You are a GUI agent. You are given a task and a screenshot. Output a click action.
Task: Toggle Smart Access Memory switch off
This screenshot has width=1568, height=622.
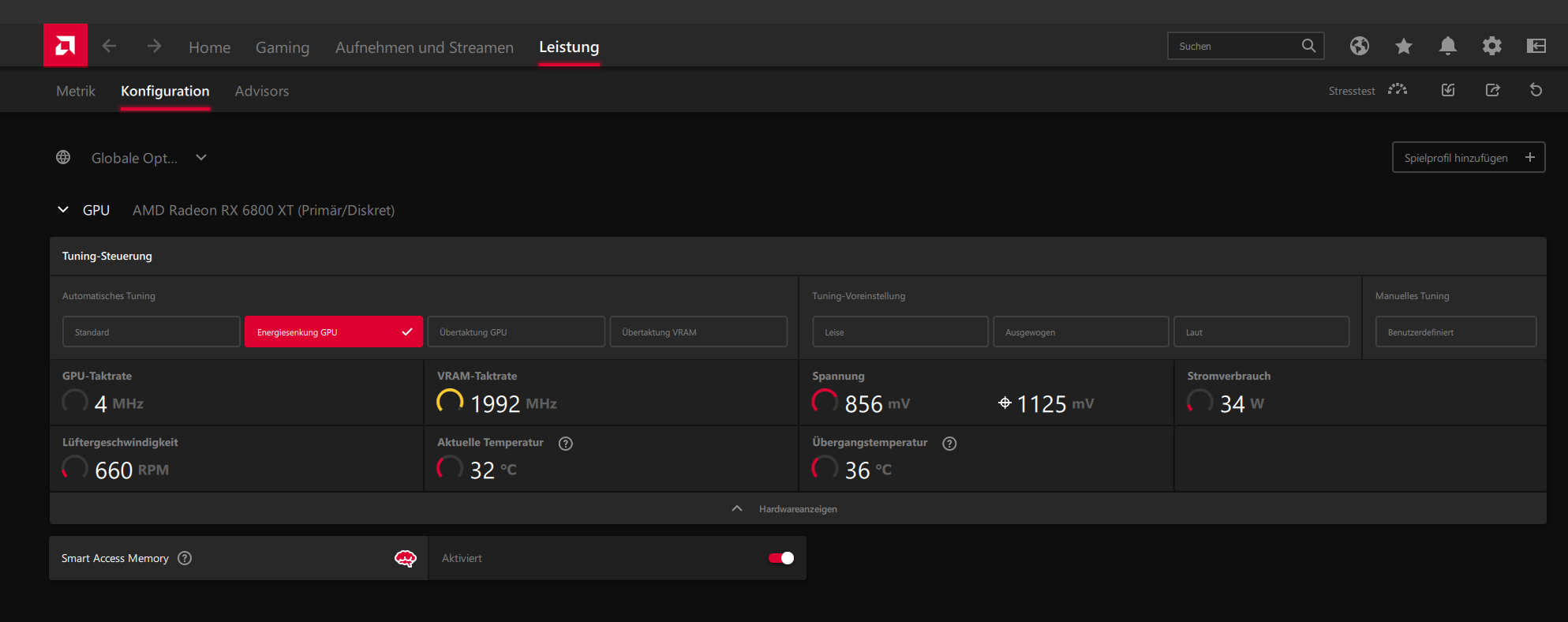click(x=781, y=558)
